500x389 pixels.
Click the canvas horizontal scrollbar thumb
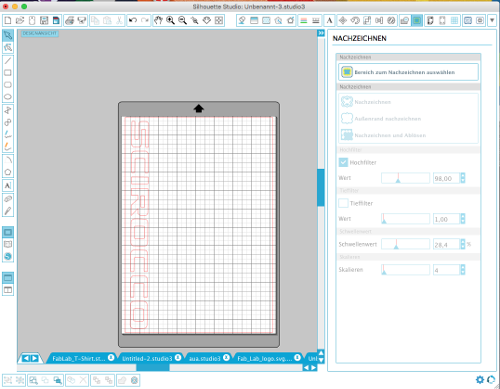click(153, 367)
